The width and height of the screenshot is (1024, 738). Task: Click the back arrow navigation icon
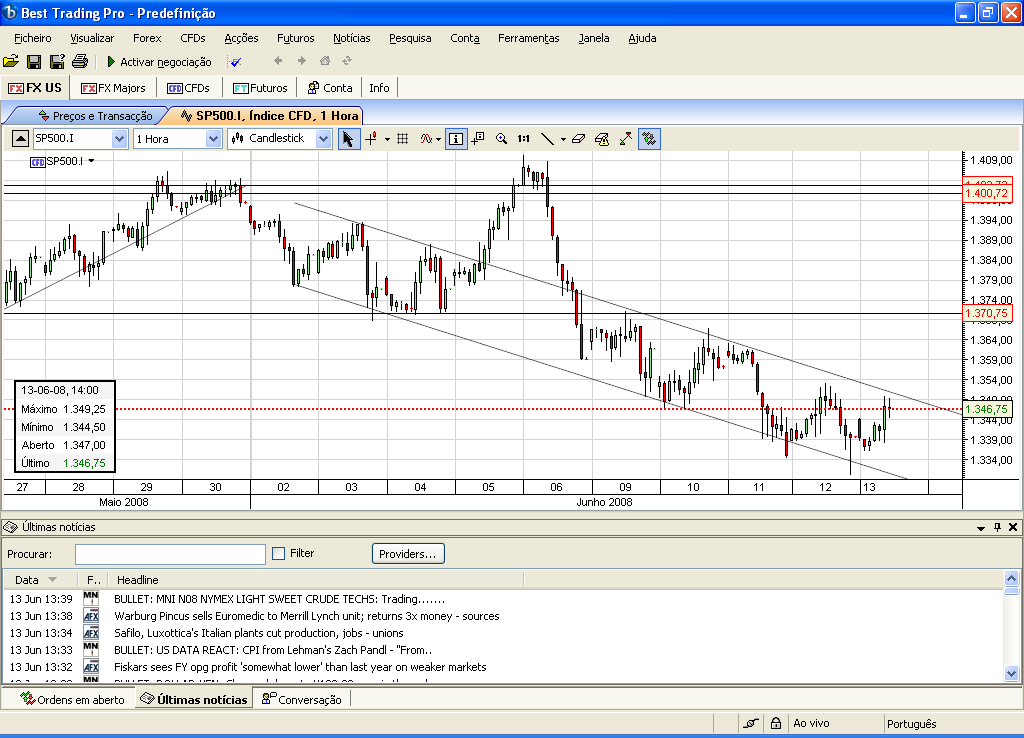[x=278, y=61]
